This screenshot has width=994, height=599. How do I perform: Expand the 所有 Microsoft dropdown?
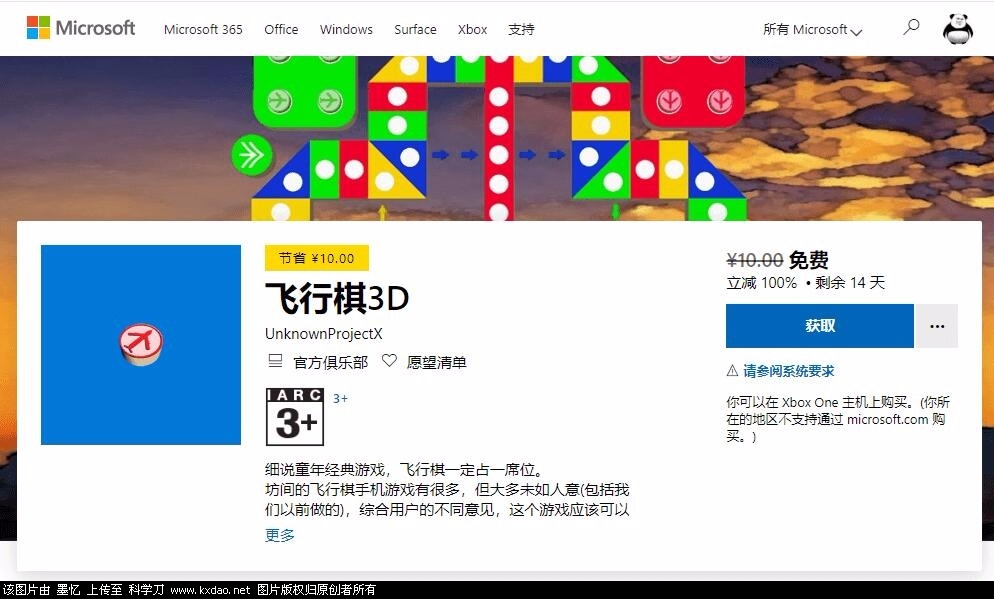click(812, 30)
